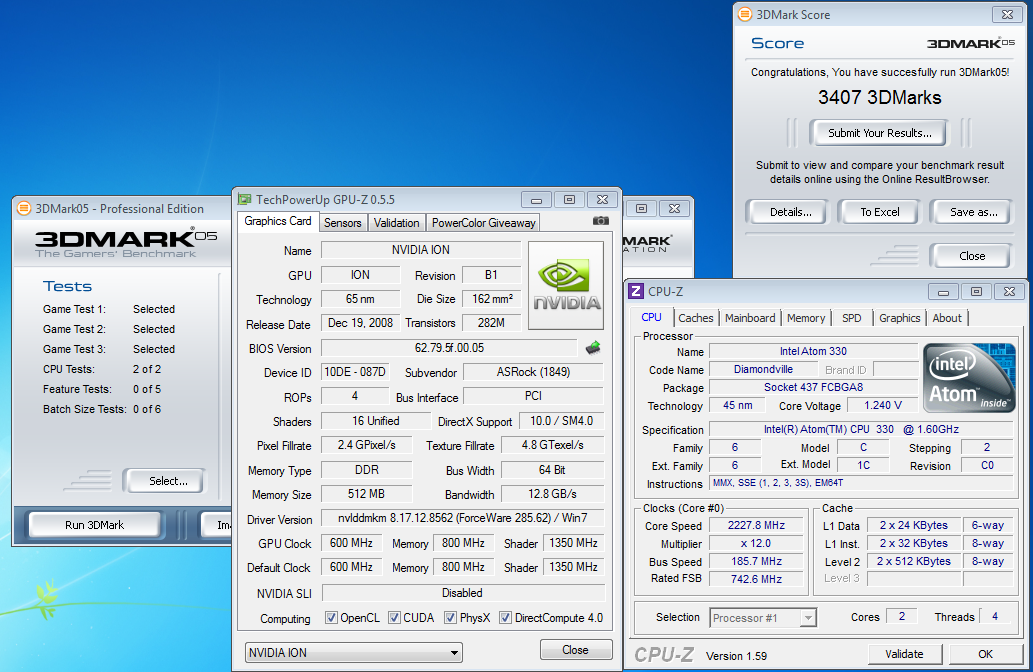The height and width of the screenshot is (672, 1033).
Task: Click the GPU name field NVIDIA ION
Action: 420,250
